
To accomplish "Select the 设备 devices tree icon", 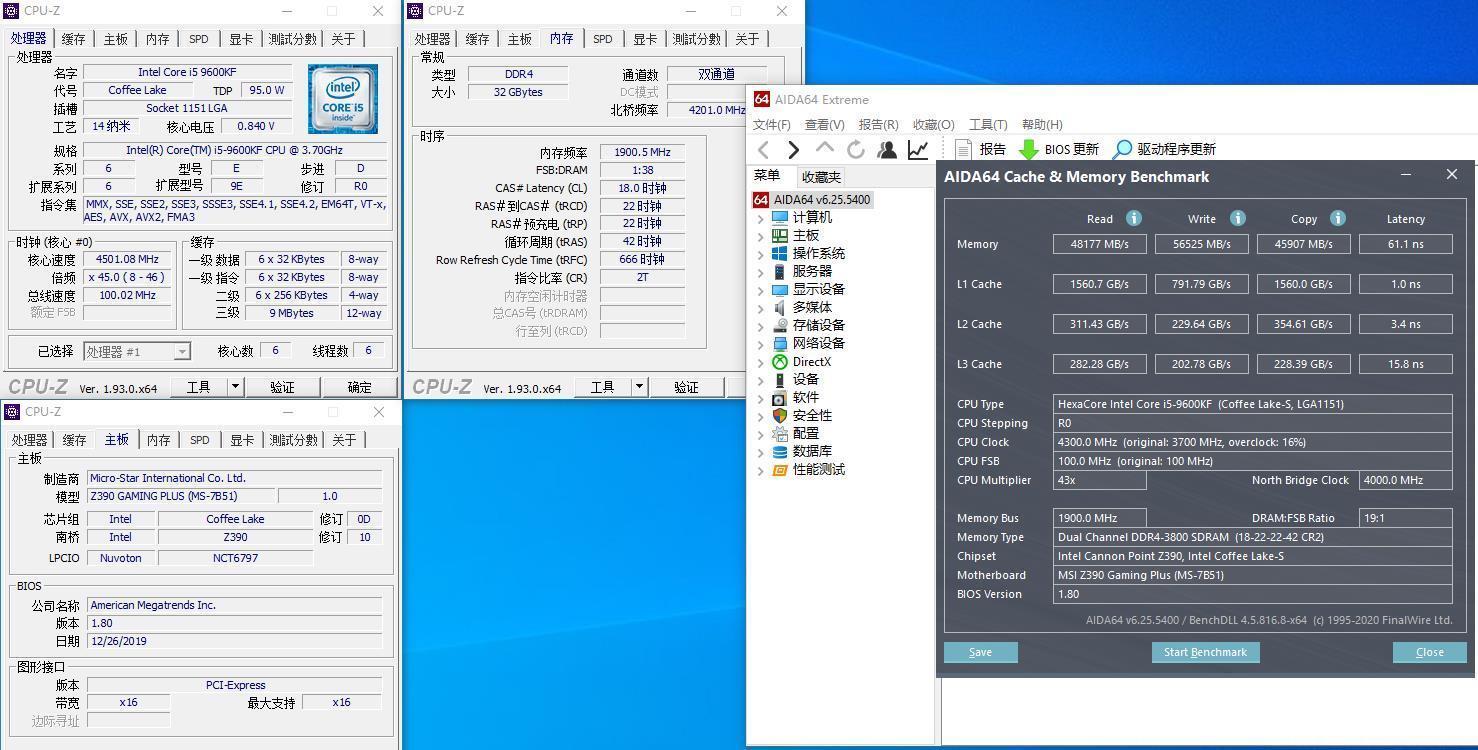I will [780, 379].
